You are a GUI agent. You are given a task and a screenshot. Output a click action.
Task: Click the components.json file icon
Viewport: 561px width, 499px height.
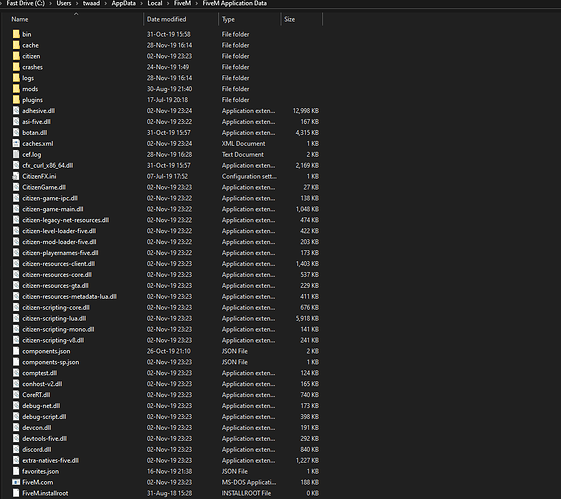point(16,351)
